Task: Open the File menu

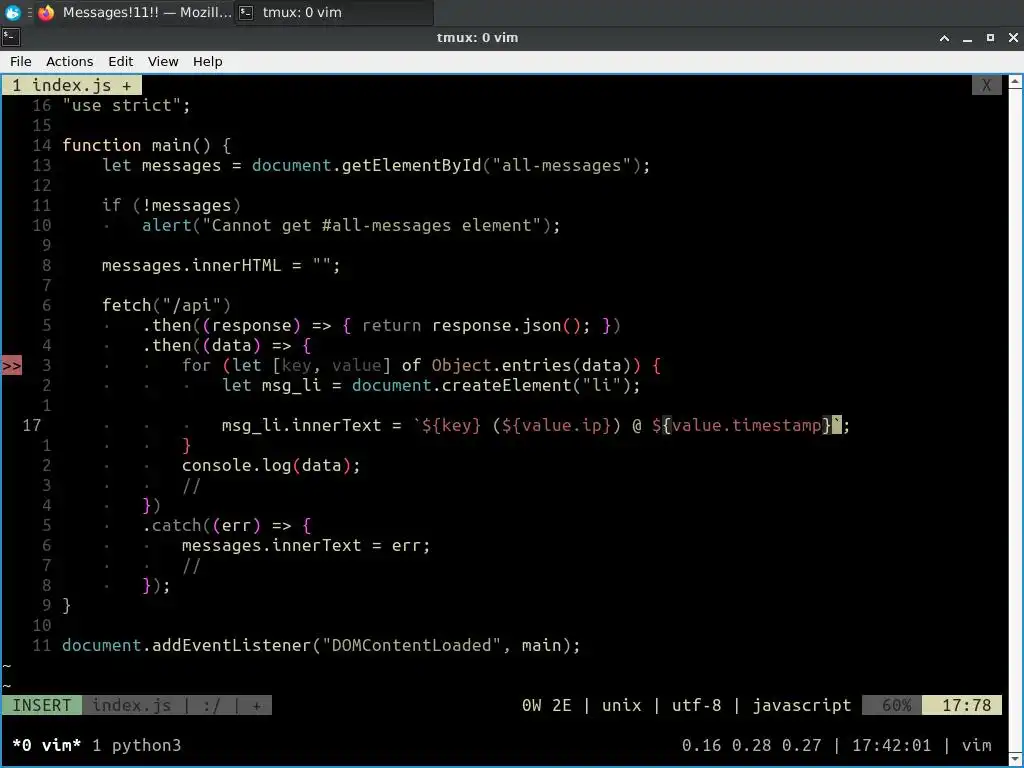Action: (20, 61)
